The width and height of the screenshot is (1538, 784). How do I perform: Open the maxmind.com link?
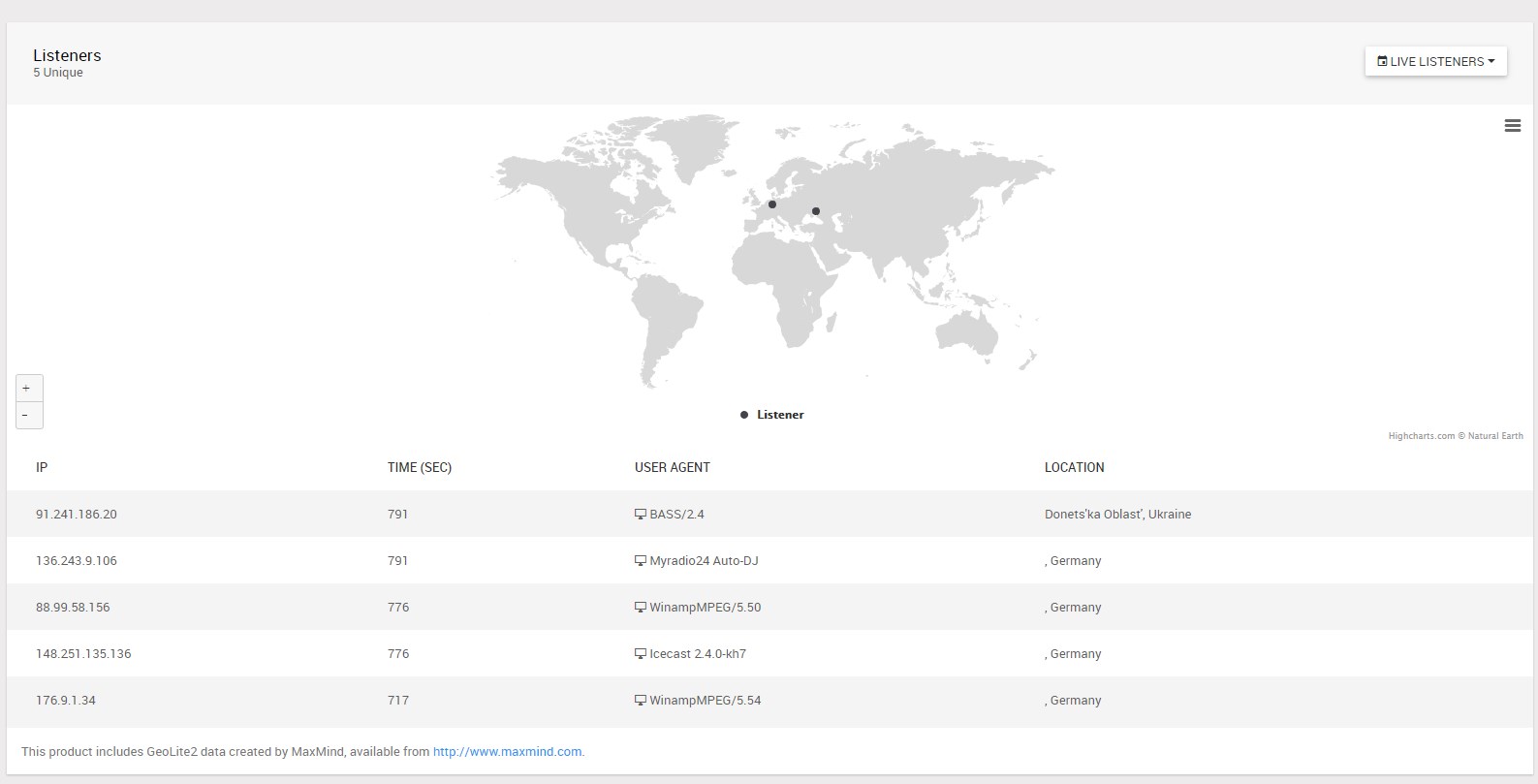[507, 751]
